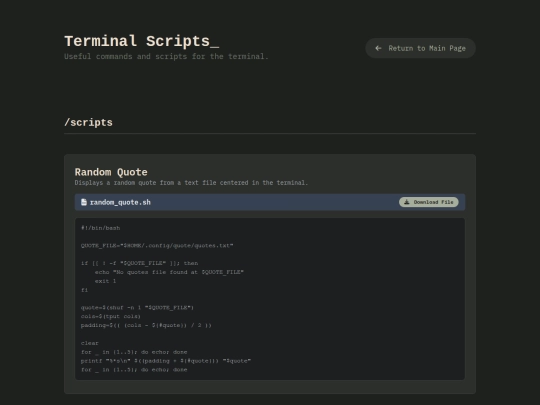Click the Return to Main Page button

pyautogui.click(x=420, y=48)
